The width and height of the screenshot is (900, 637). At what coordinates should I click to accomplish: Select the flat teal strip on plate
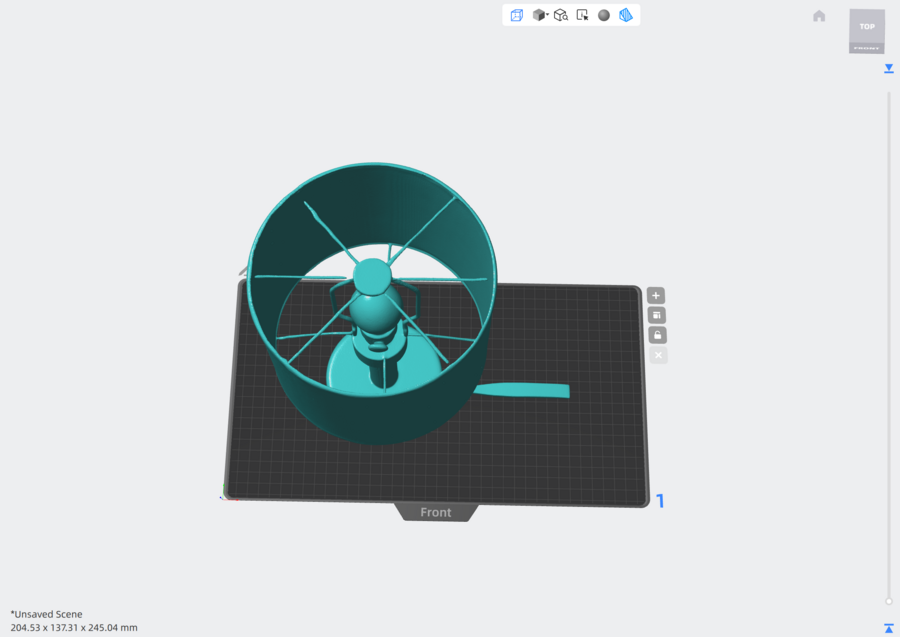[x=522, y=391]
